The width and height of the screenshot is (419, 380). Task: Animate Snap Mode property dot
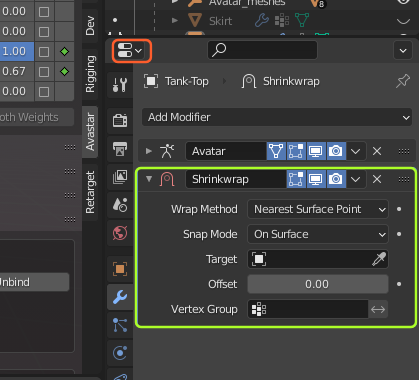(x=399, y=234)
